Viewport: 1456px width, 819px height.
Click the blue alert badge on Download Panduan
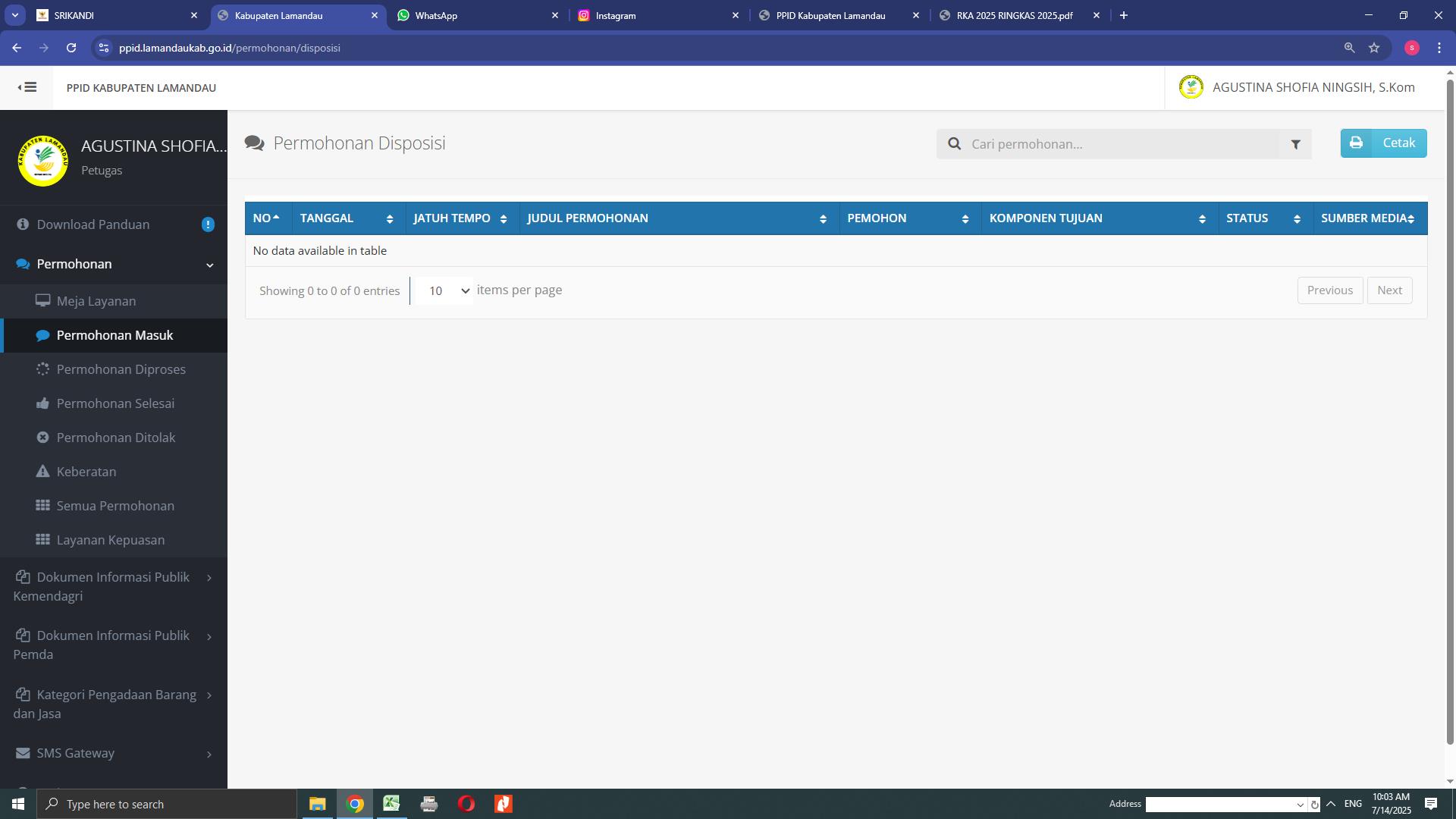[x=208, y=224]
